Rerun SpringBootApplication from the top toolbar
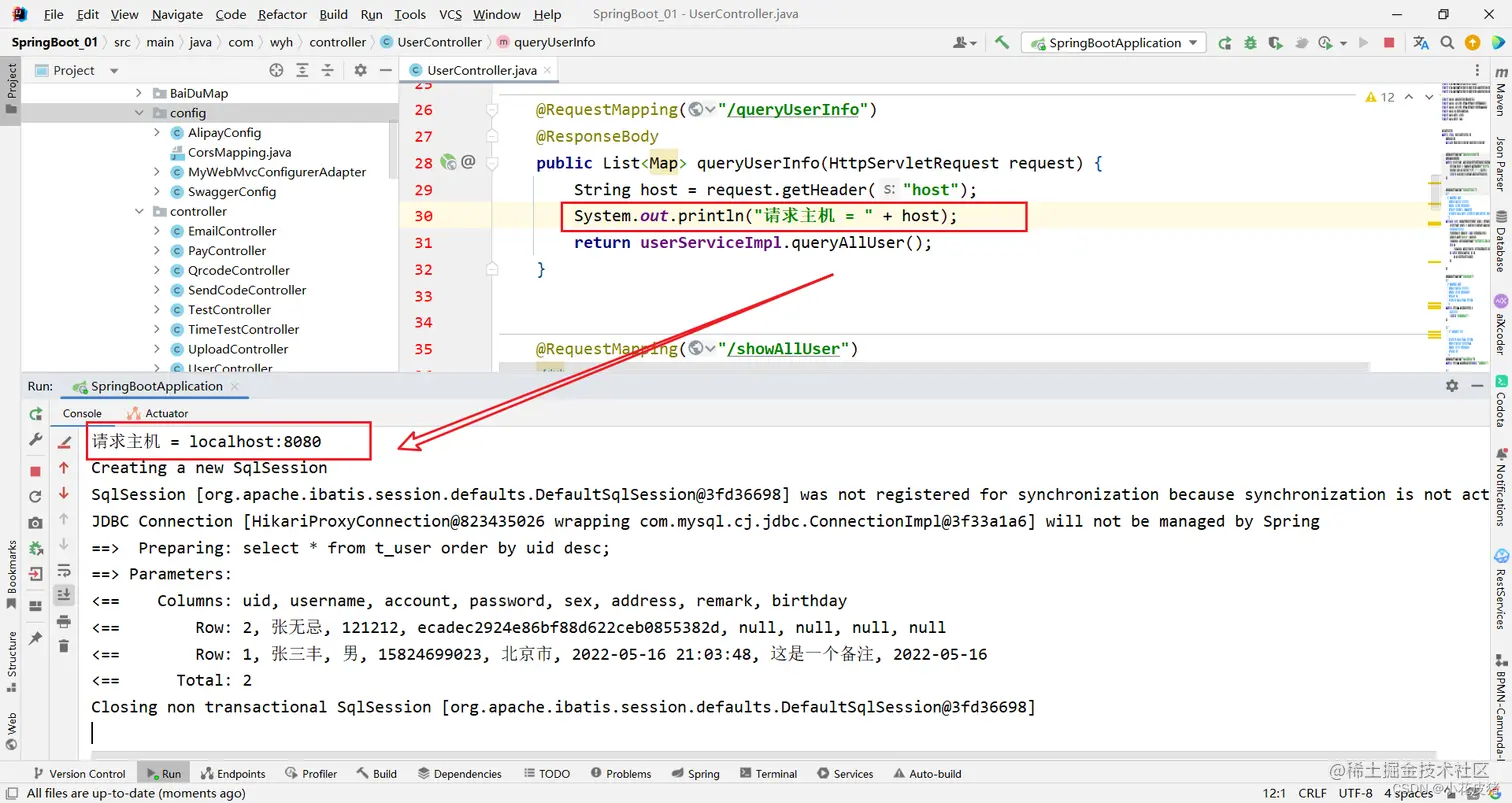The image size is (1512, 803). [1225, 43]
